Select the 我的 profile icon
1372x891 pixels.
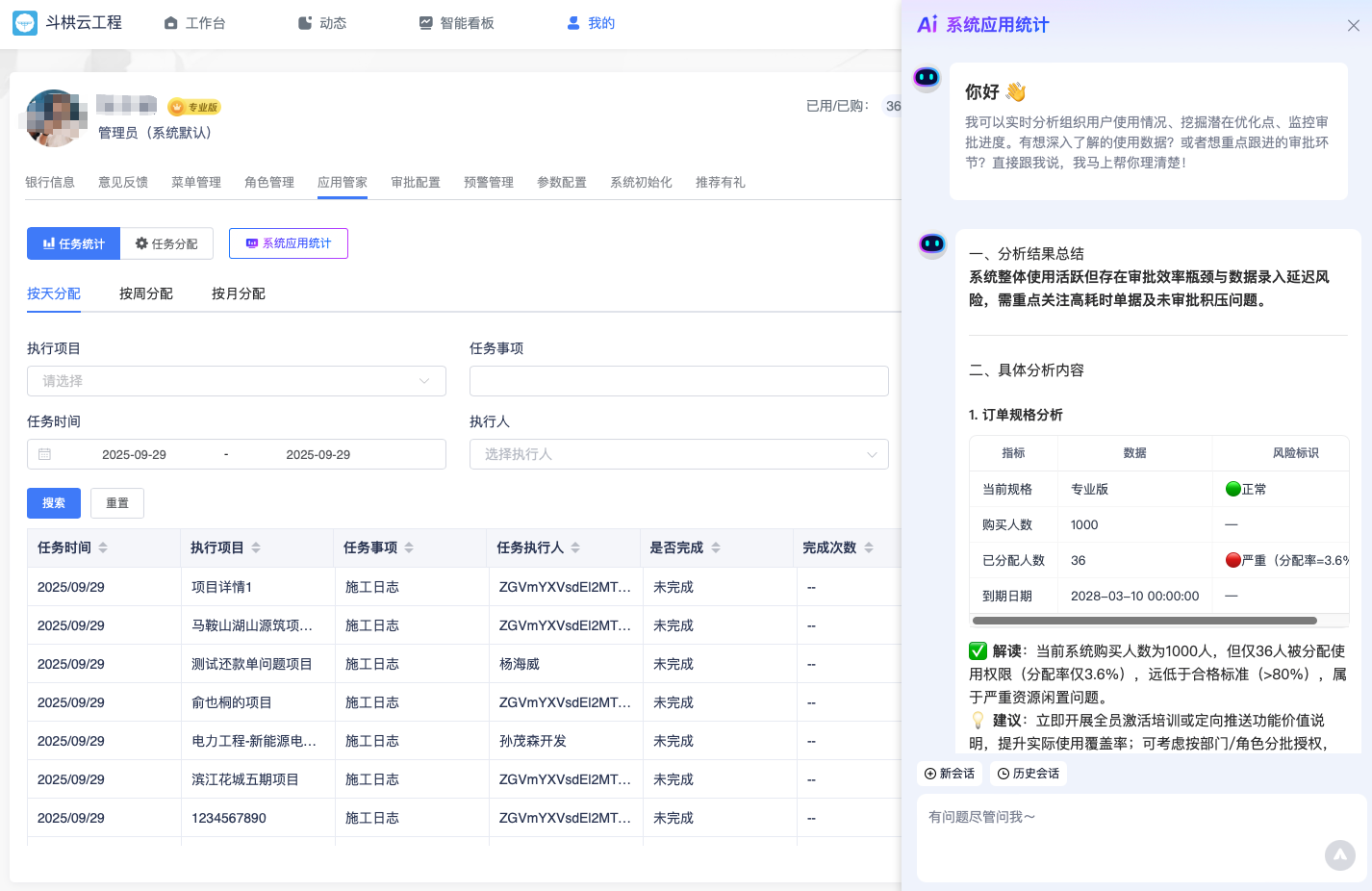tap(573, 23)
